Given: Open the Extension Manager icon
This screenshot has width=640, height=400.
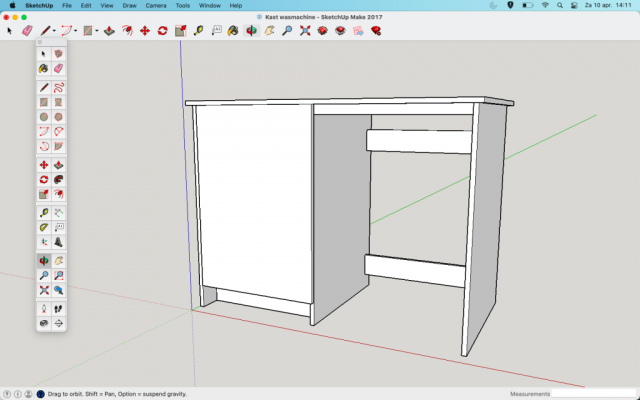Looking at the screenshot, I should click(376, 31).
